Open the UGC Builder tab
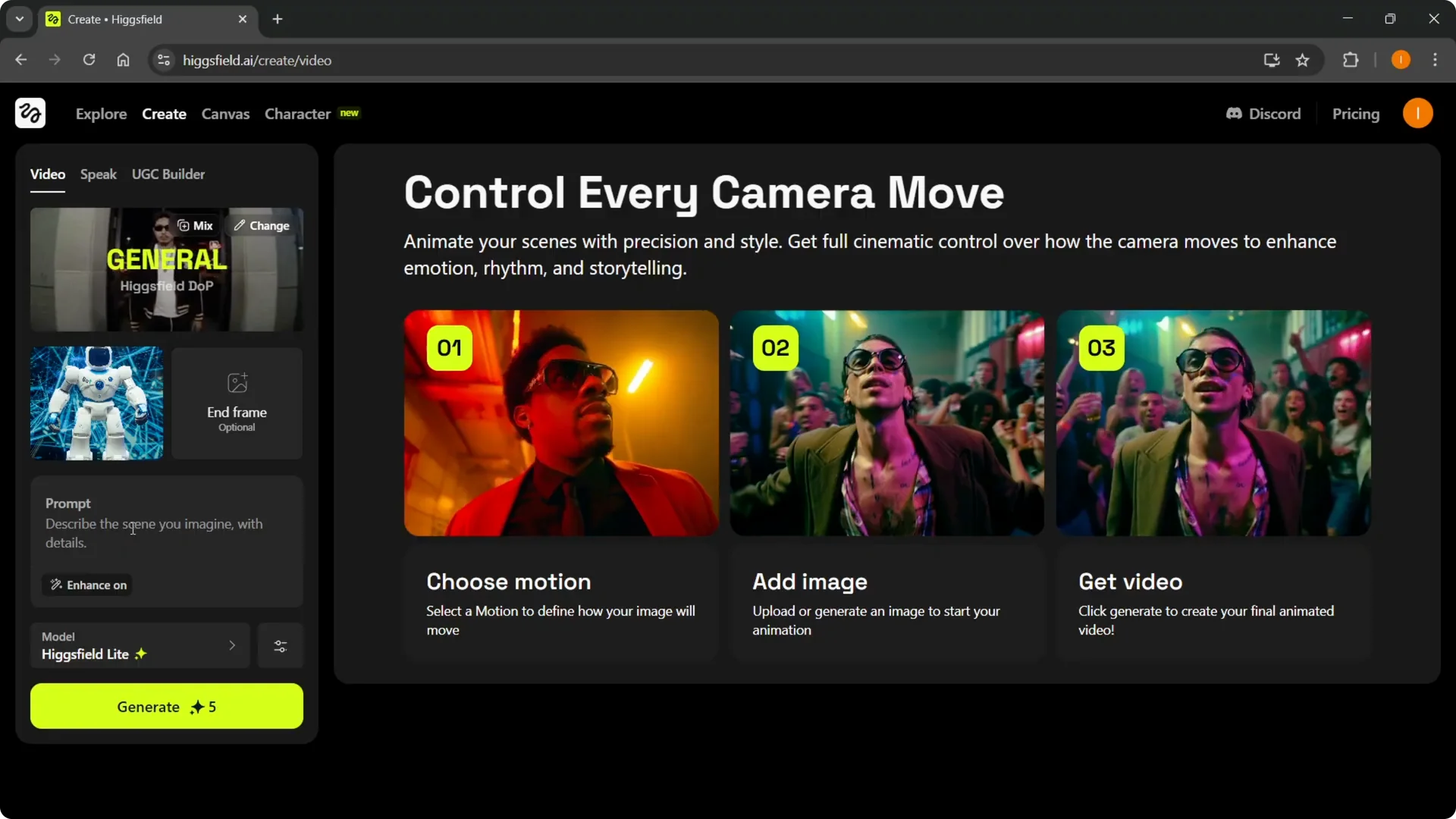This screenshot has height=819, width=1456. [168, 174]
